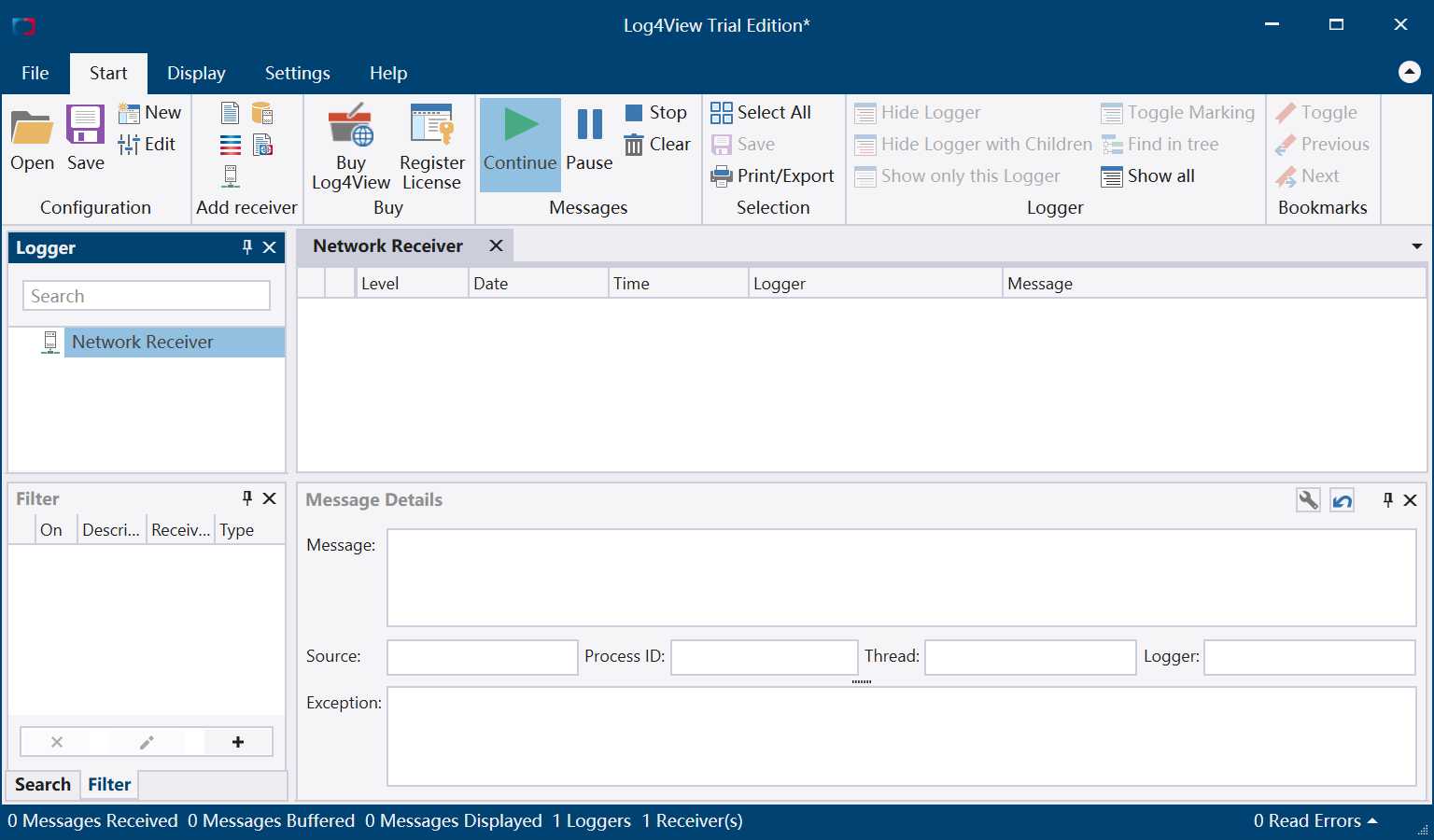Click the filter Type column header
Screen dimensions: 1434x840
pyautogui.click(x=248, y=530)
